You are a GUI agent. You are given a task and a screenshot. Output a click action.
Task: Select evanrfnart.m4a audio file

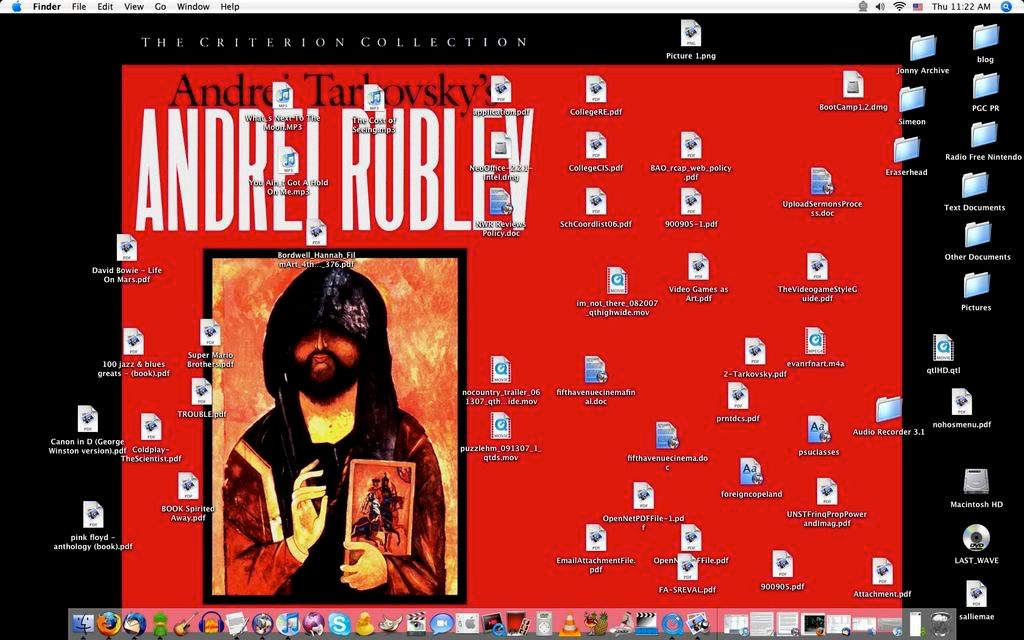point(815,342)
